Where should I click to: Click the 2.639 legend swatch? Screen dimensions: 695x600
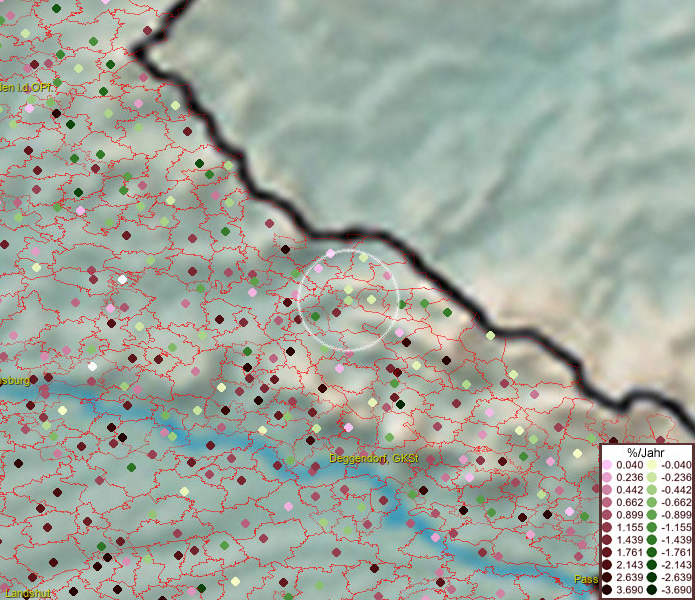point(607,577)
